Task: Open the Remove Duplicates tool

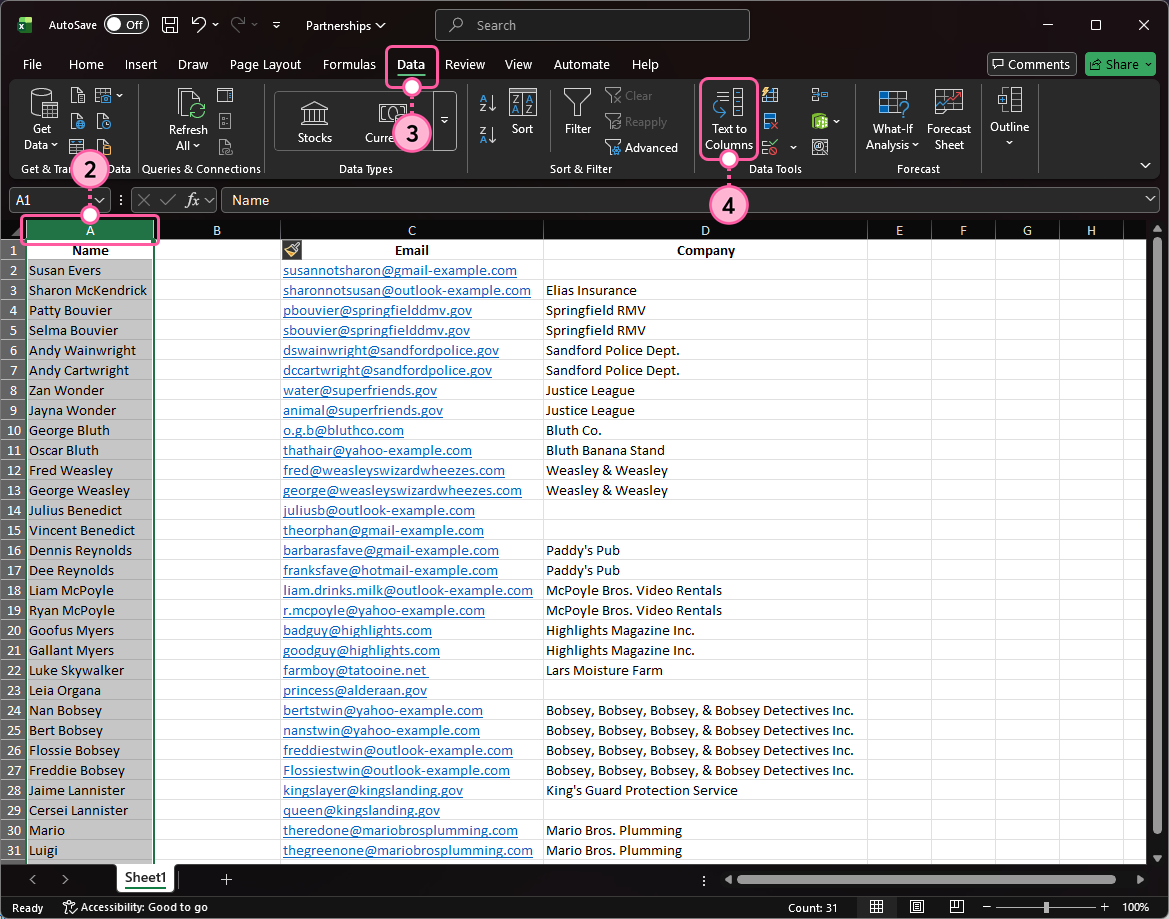Action: point(768,120)
